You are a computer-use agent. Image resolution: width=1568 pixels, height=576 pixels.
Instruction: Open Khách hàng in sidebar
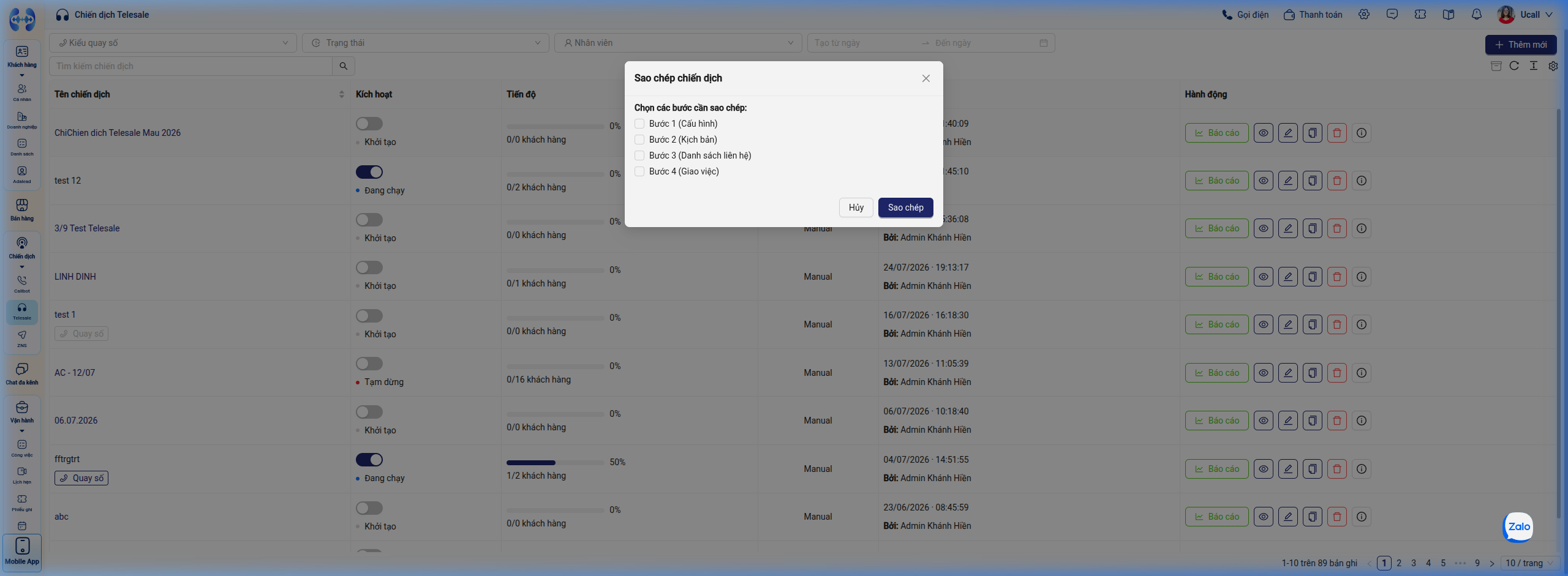click(x=22, y=56)
